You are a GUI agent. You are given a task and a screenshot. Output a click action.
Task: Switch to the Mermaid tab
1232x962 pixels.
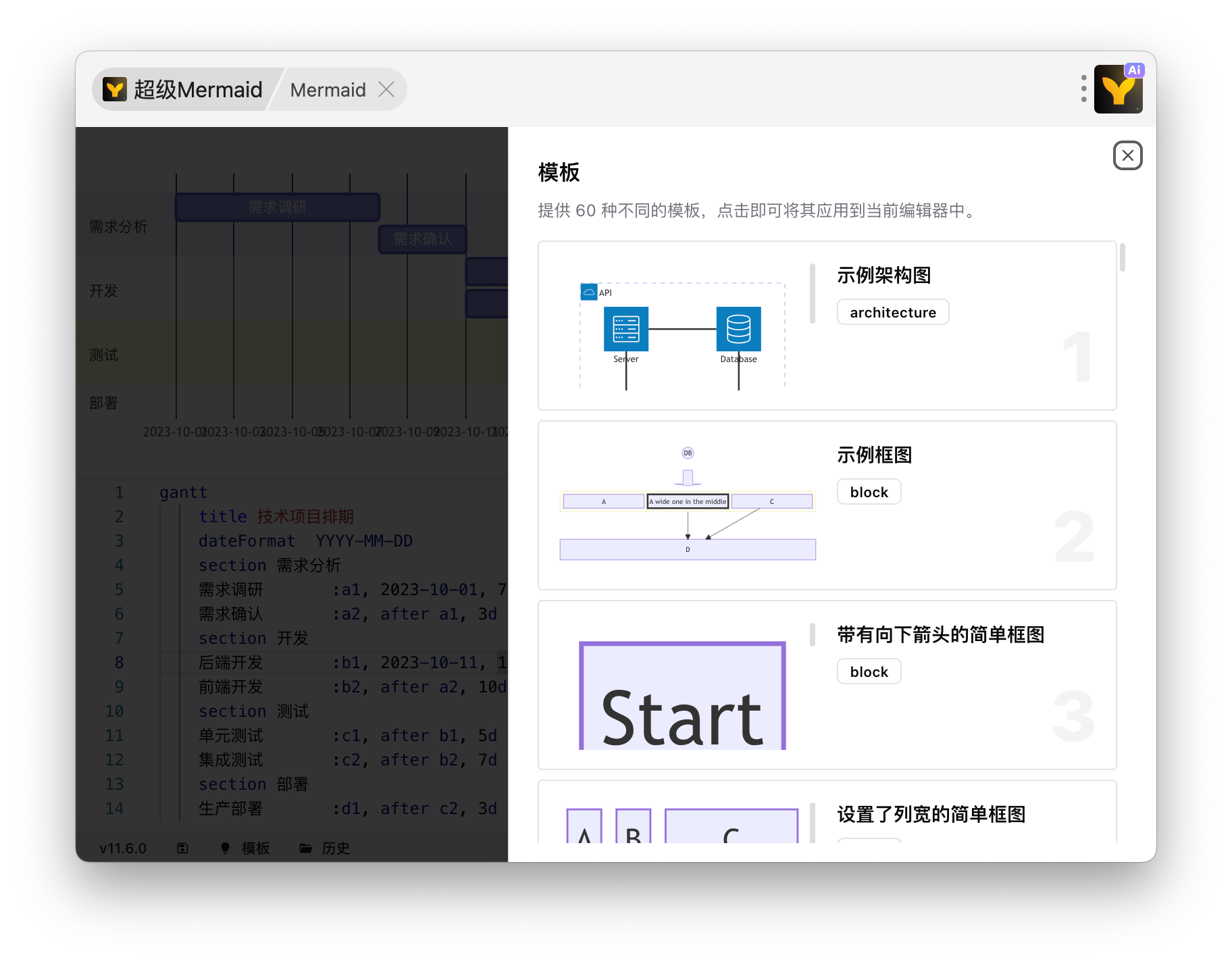[x=328, y=90]
